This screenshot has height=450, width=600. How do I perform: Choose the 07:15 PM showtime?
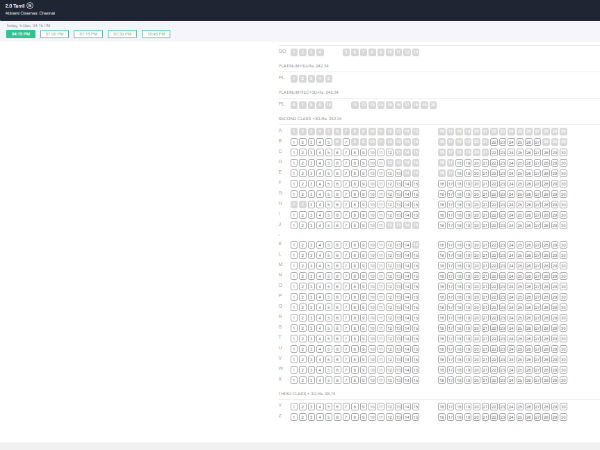pos(88,34)
